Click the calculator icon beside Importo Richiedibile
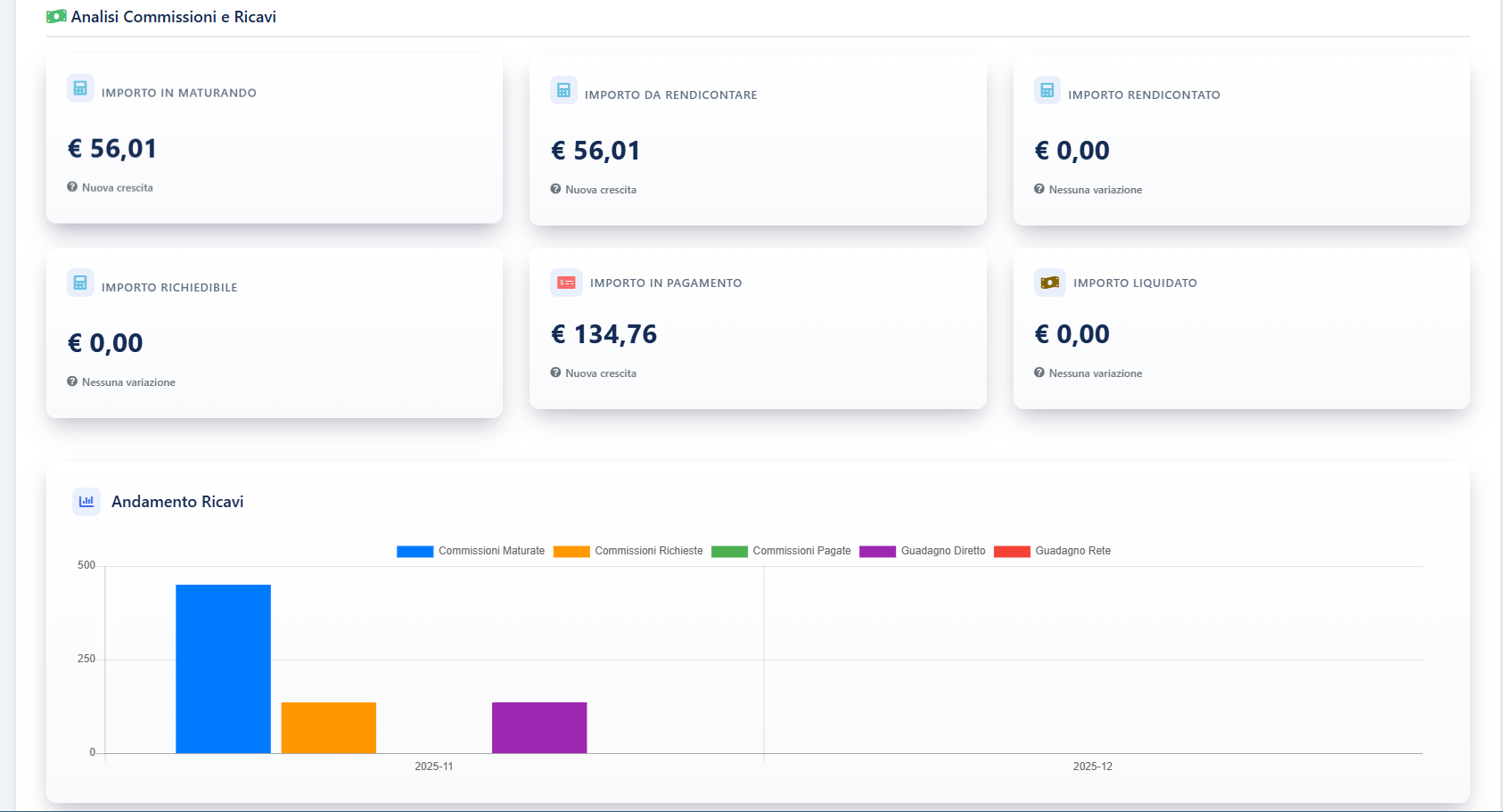The image size is (1503, 812). (x=80, y=283)
